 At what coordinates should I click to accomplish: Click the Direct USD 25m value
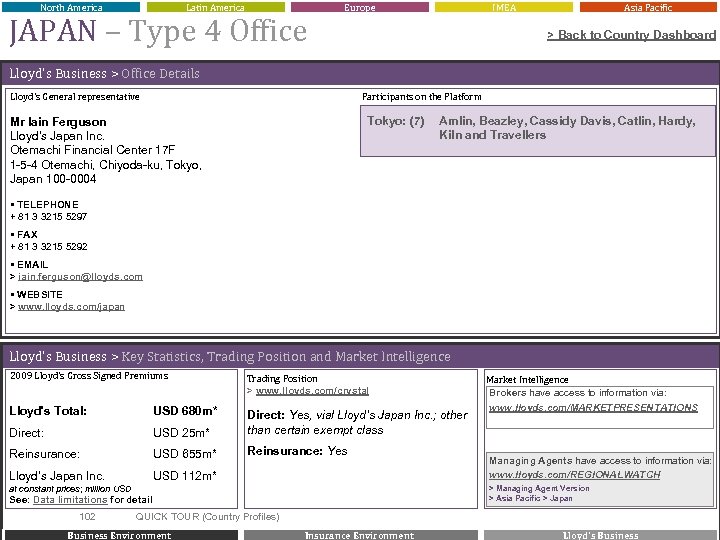181,433
